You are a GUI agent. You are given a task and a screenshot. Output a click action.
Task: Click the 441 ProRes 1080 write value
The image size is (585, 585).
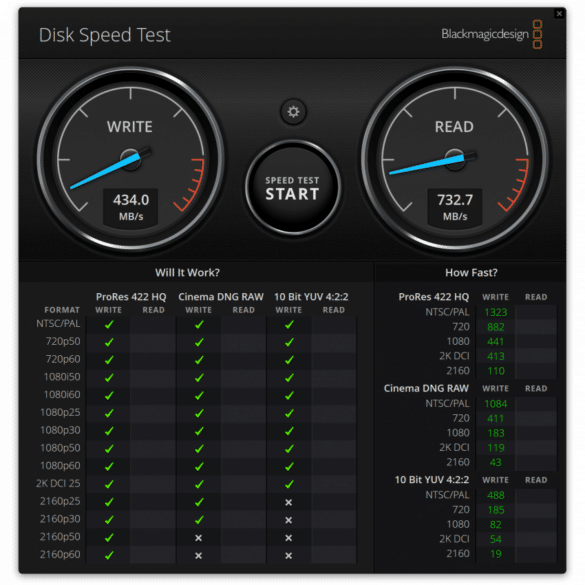tap(495, 342)
